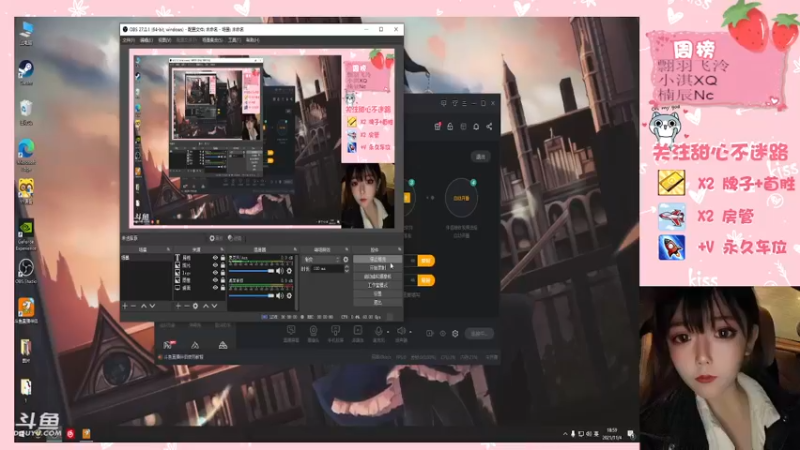Image resolution: width=800 pixels, height=450 pixels.
Task: Open the Tools (T) menu in OBS
Action: pyautogui.click(x=234, y=40)
